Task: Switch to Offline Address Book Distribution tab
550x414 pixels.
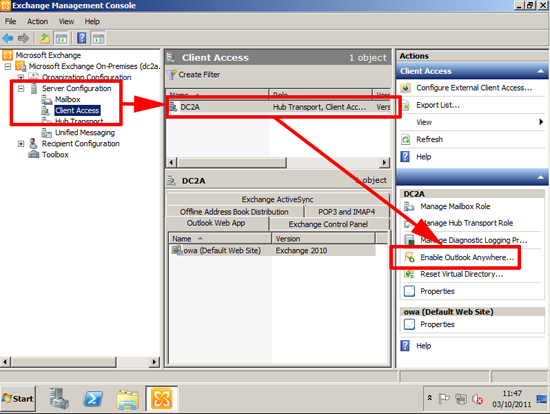Action: (x=234, y=212)
